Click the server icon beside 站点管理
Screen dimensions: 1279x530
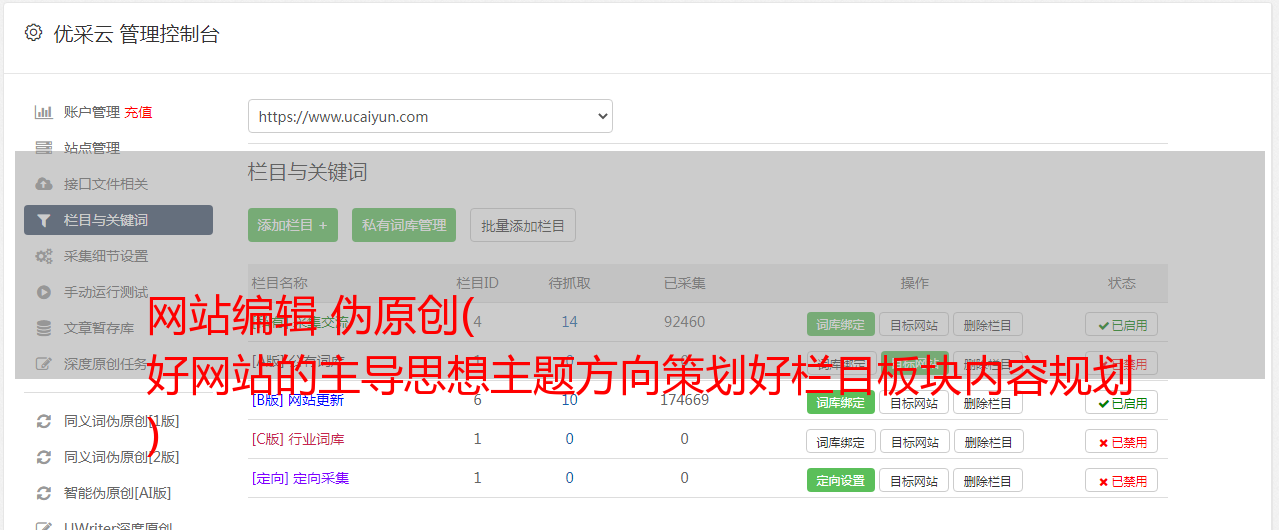tap(43, 148)
